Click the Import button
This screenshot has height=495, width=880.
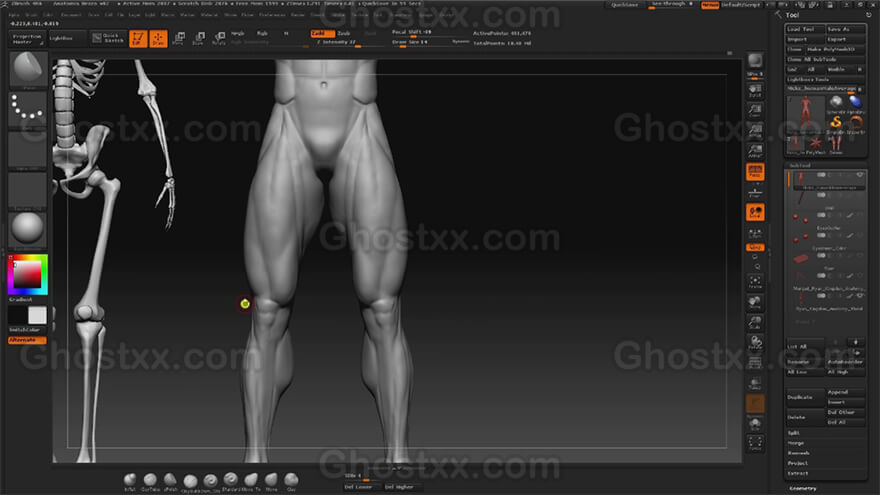pyautogui.click(x=805, y=39)
